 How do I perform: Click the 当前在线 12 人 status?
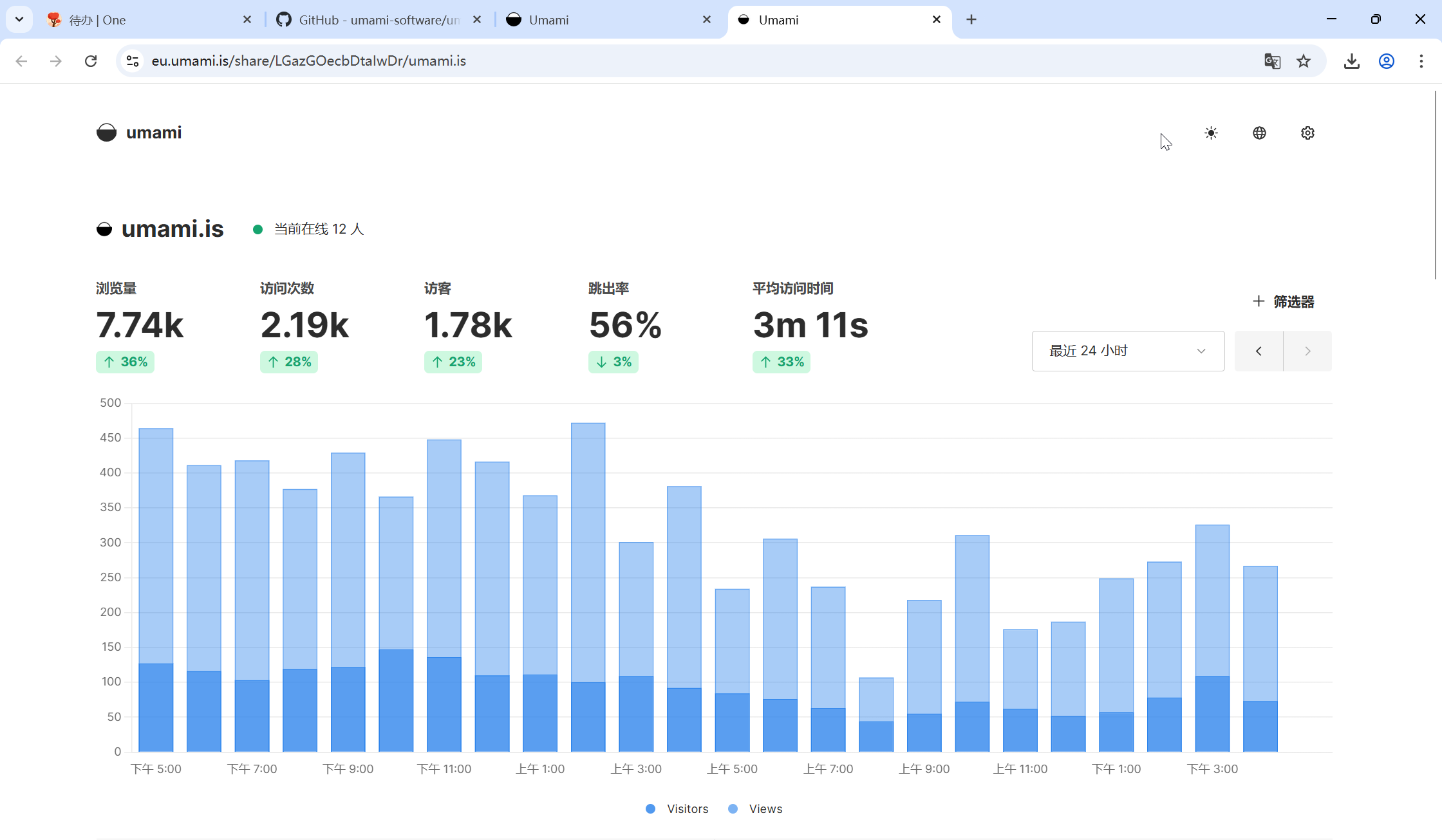(309, 229)
